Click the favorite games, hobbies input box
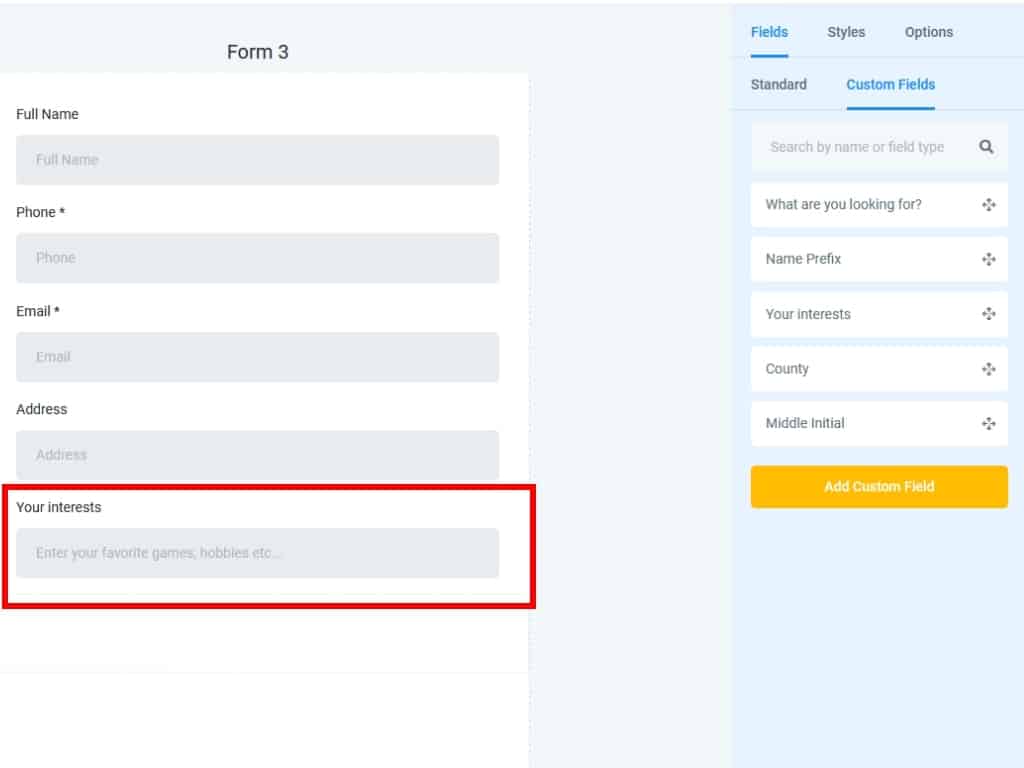The height and width of the screenshot is (768, 1024). coord(257,553)
